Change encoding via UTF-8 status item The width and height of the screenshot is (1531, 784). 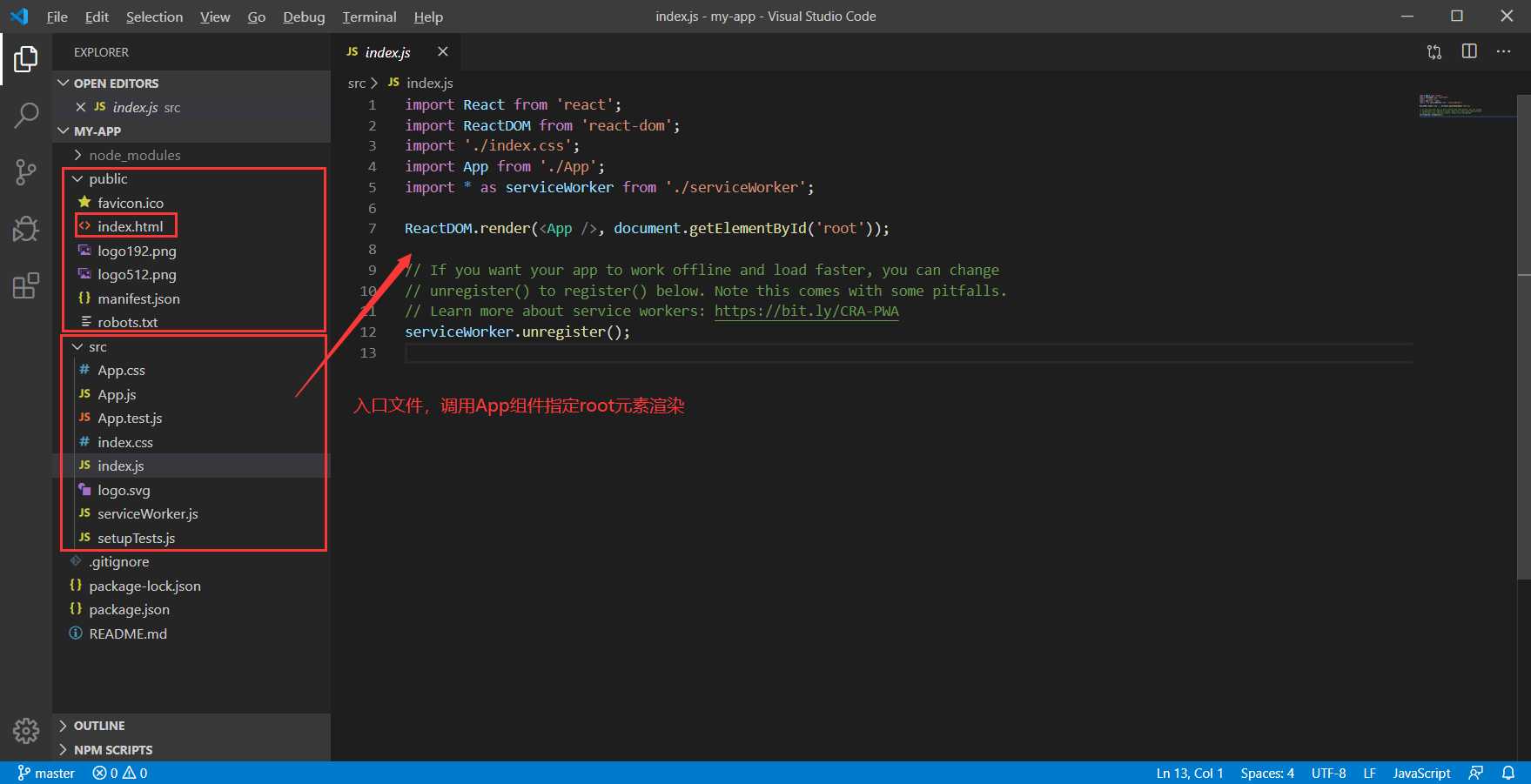[x=1328, y=773]
